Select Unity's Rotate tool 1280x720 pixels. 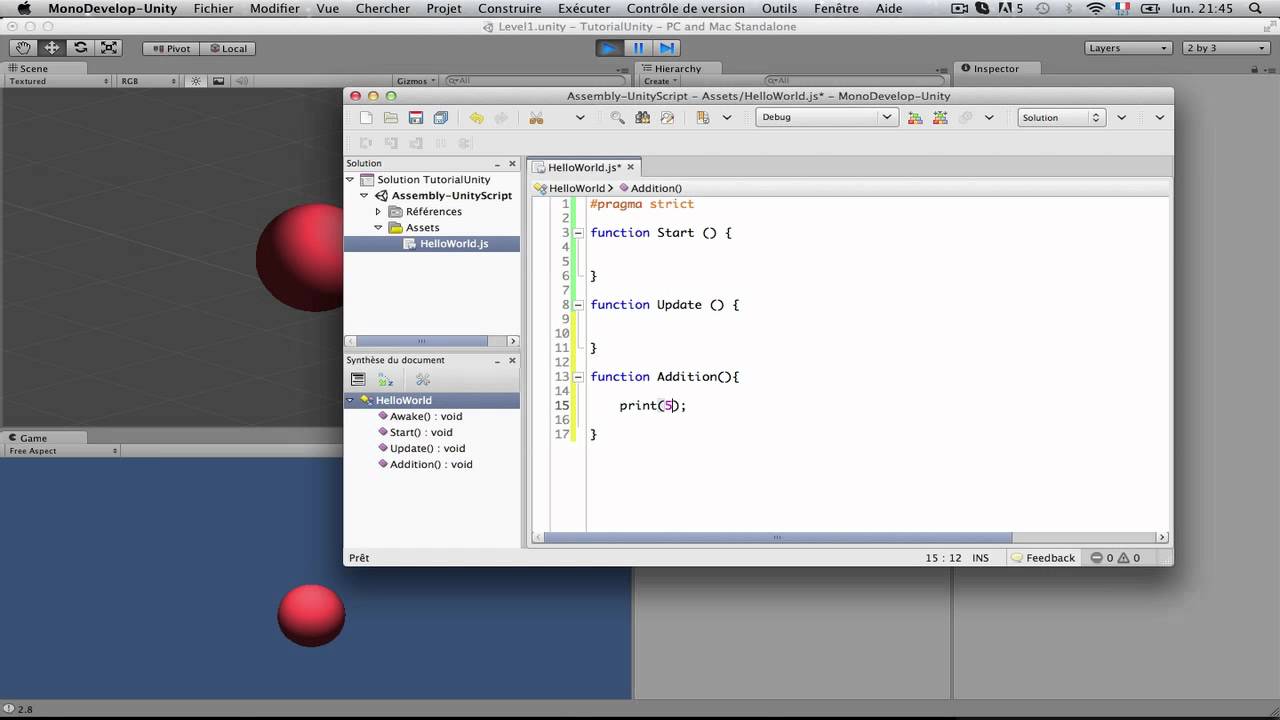[x=80, y=48]
